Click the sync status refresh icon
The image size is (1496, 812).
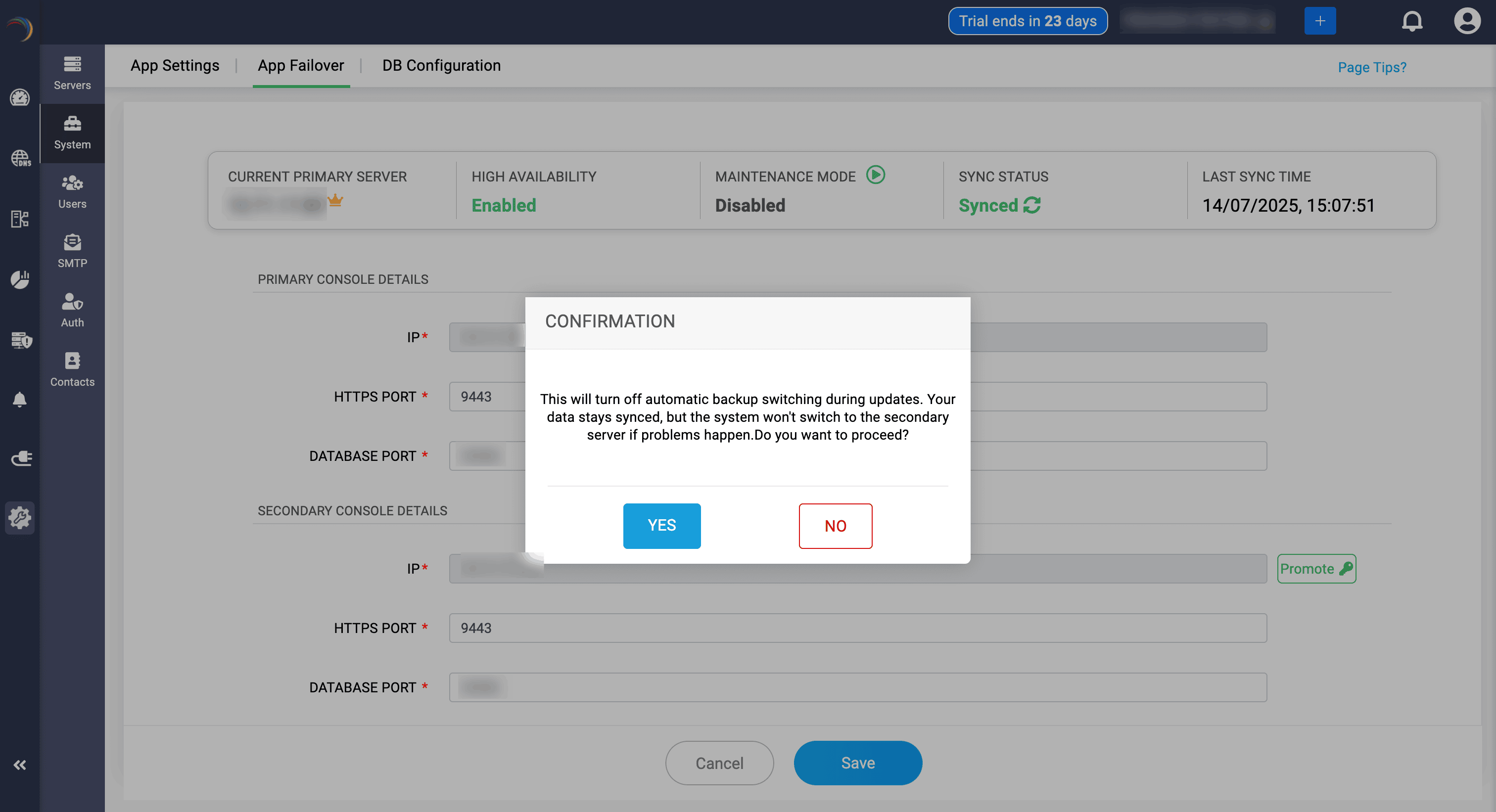(x=1032, y=205)
